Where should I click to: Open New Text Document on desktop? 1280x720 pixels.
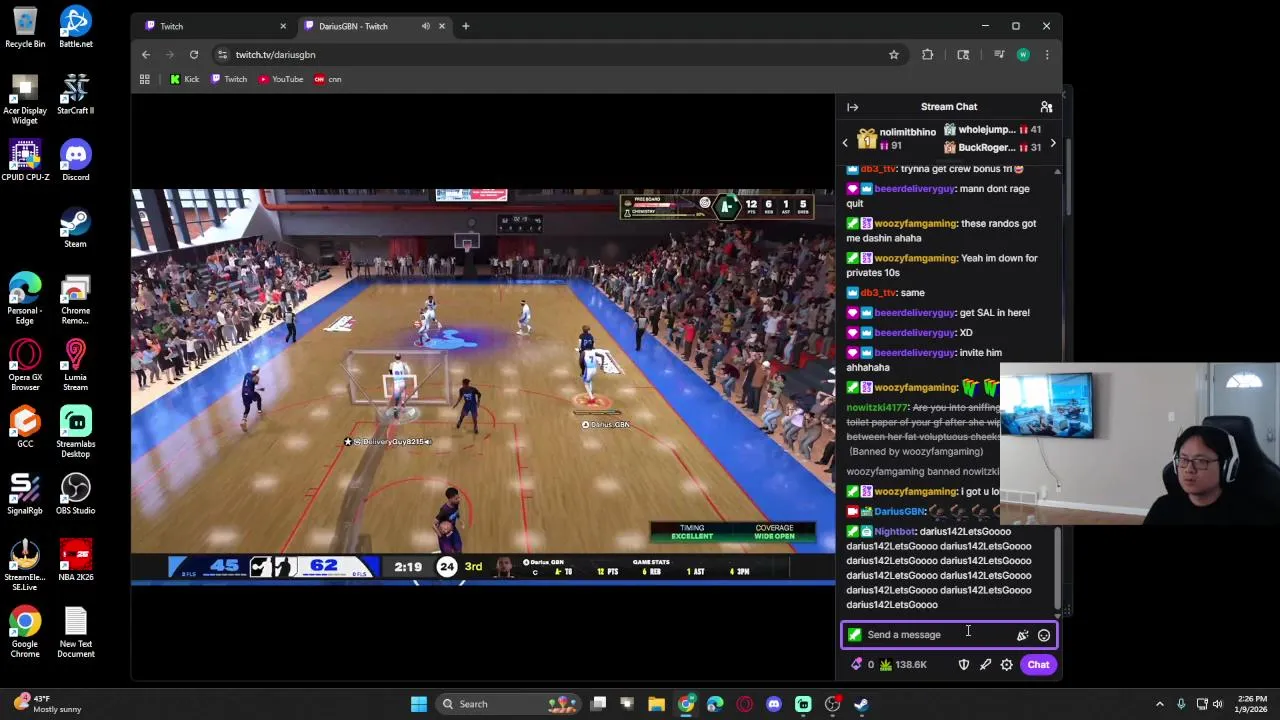(x=75, y=633)
